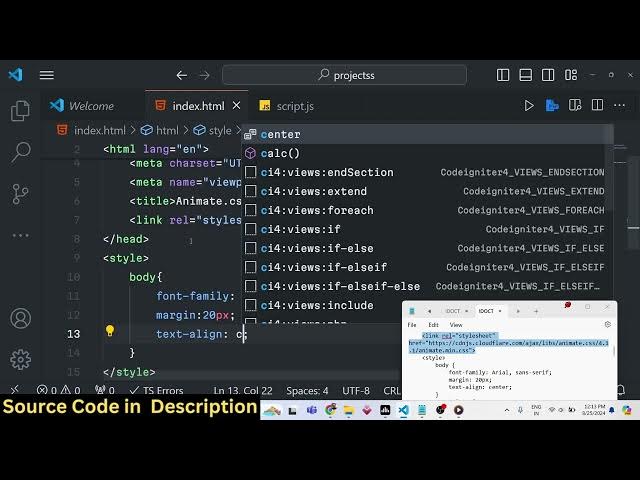This screenshot has height=480, width=640.
Task: Switch to the script.js tab
Action: click(294, 106)
